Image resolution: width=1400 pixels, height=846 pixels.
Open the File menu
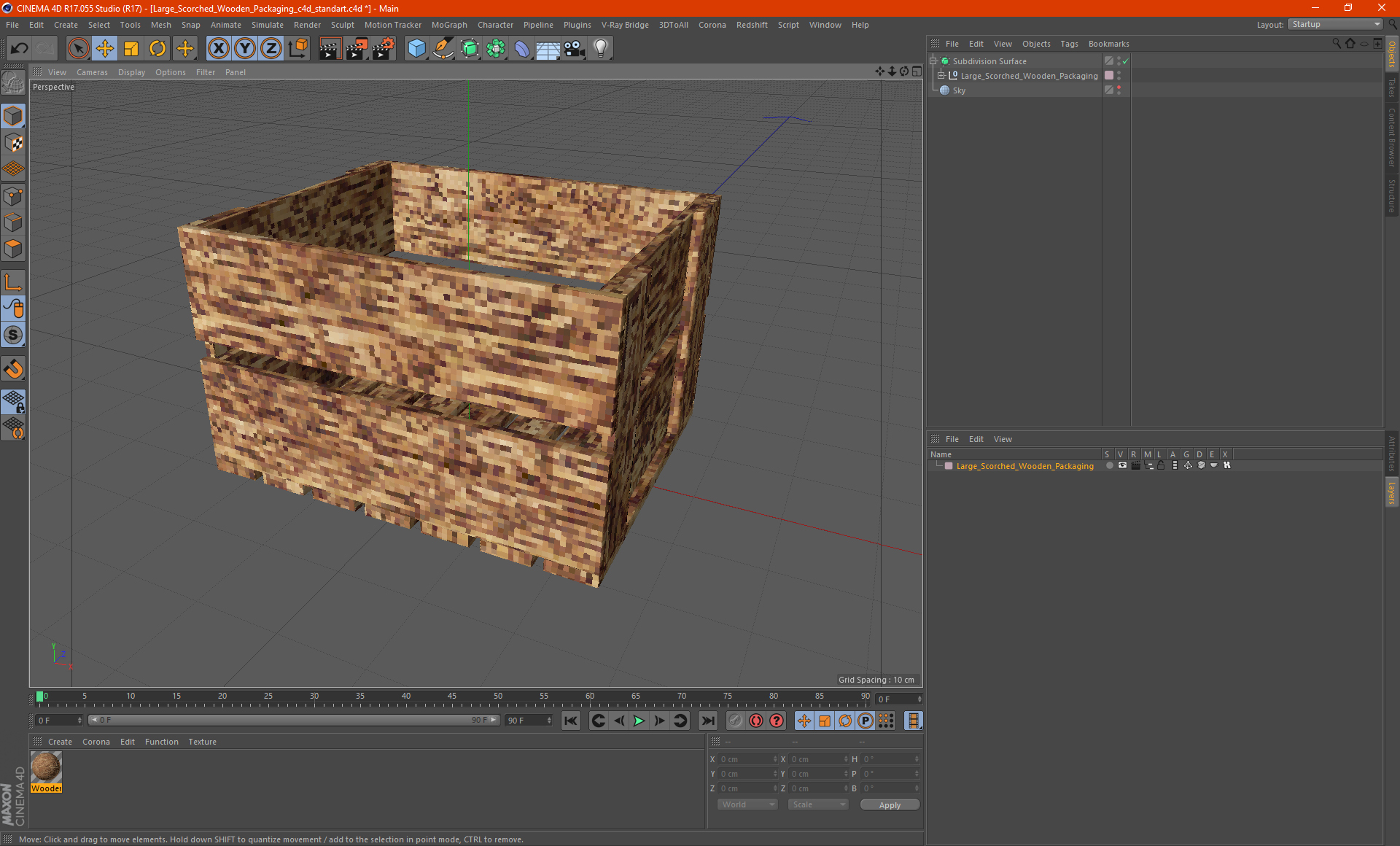click(x=12, y=25)
